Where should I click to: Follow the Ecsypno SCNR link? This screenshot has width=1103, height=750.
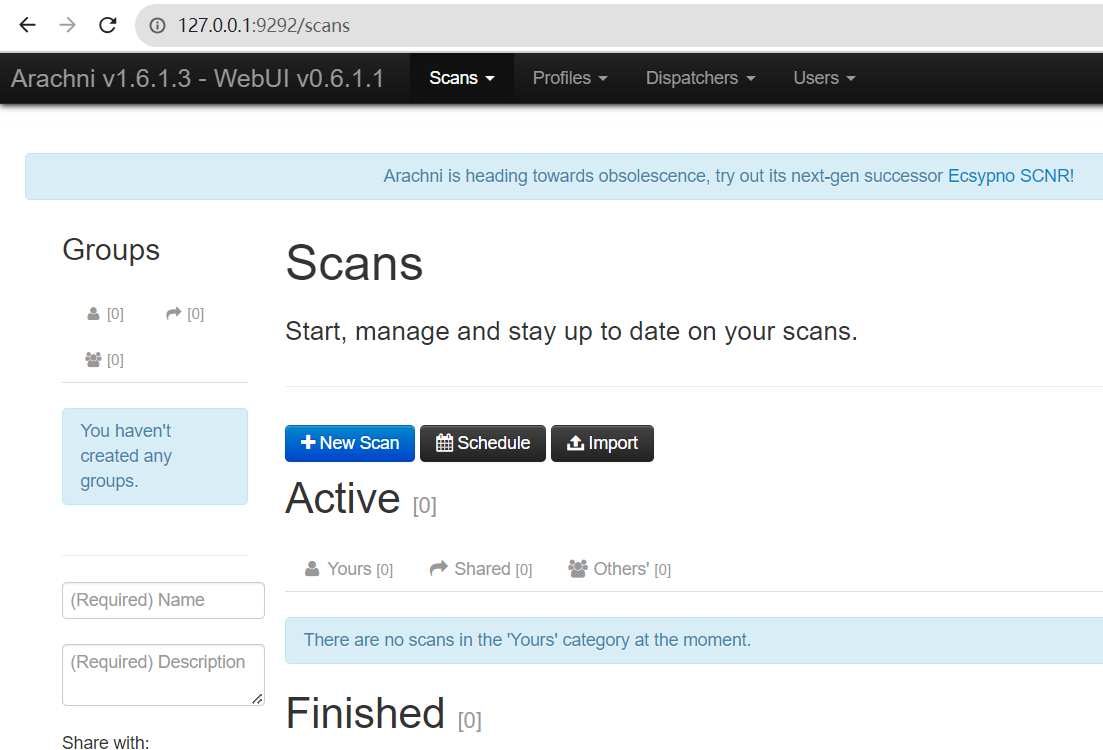click(1011, 176)
